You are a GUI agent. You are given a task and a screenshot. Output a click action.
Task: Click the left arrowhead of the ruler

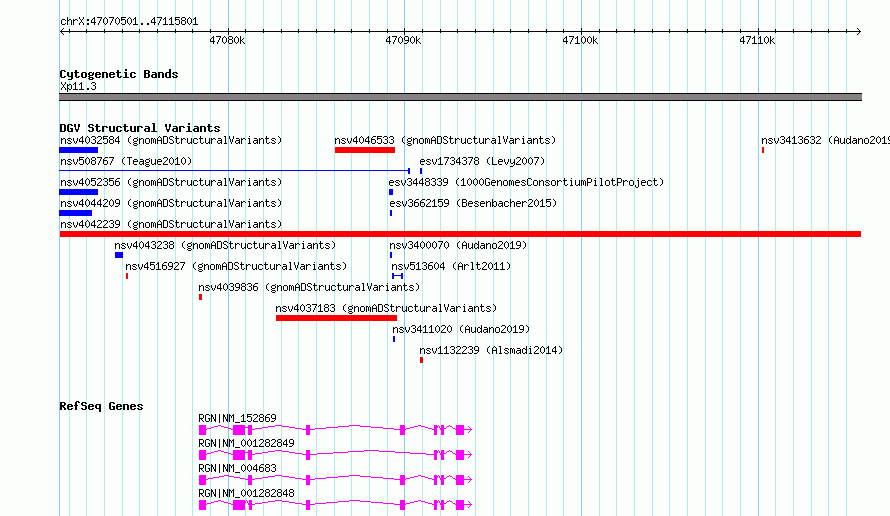(x=62, y=31)
